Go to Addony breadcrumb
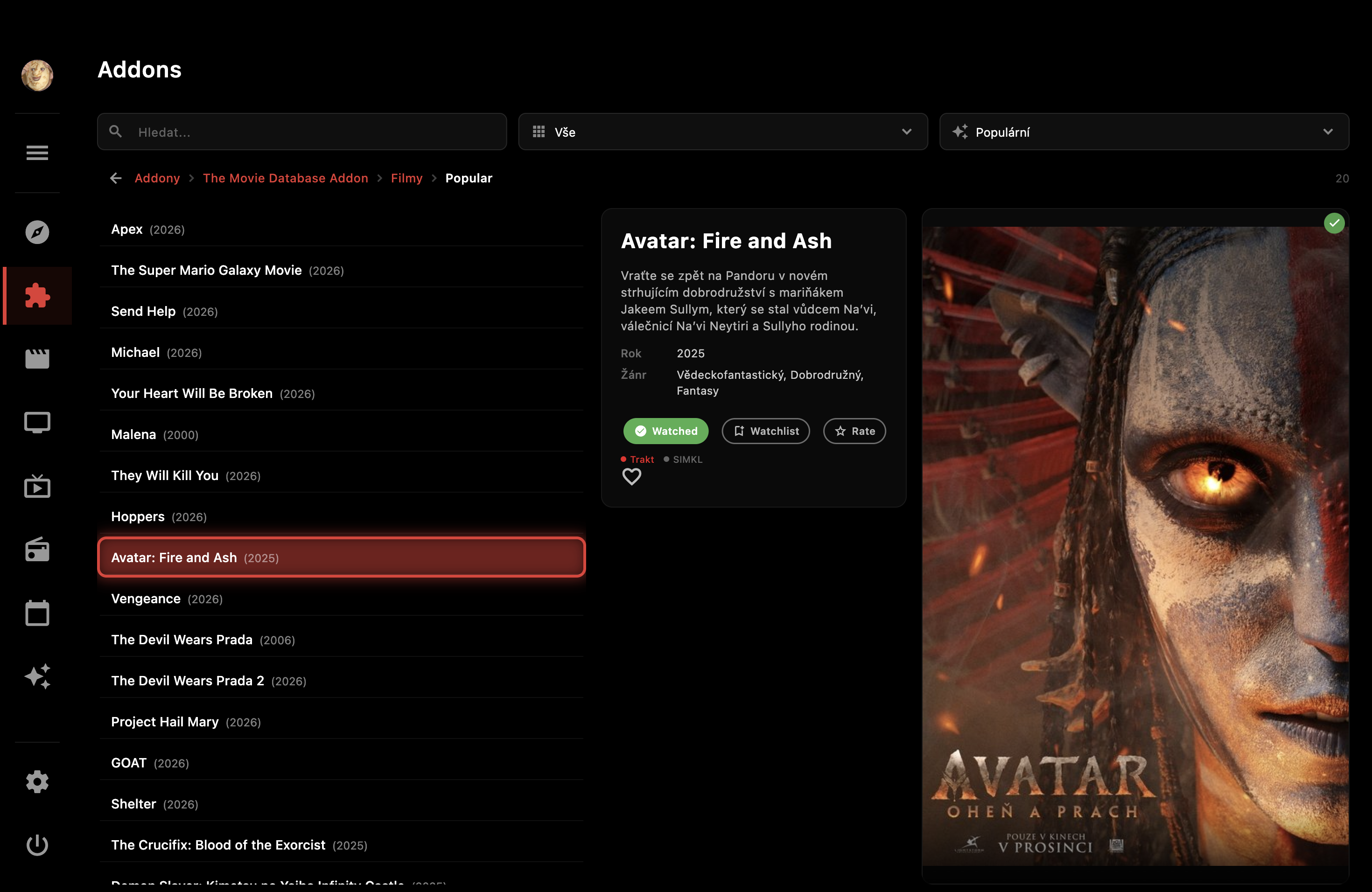 (157, 178)
